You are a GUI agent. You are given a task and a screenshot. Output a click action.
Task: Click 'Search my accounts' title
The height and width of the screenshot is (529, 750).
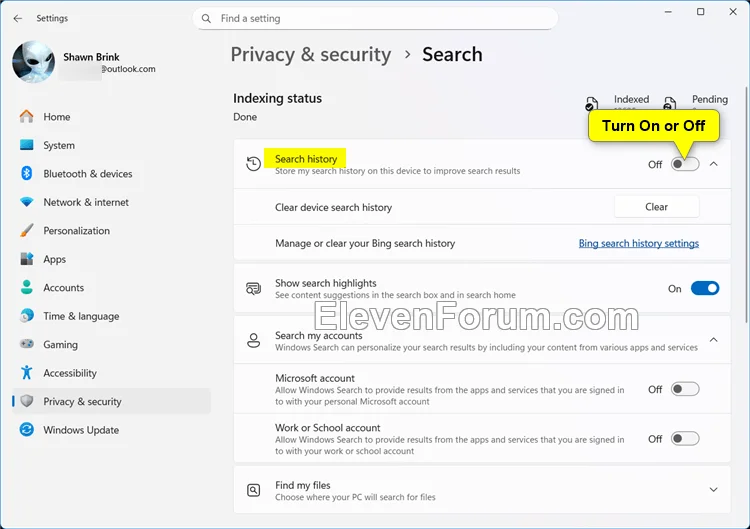point(319,335)
